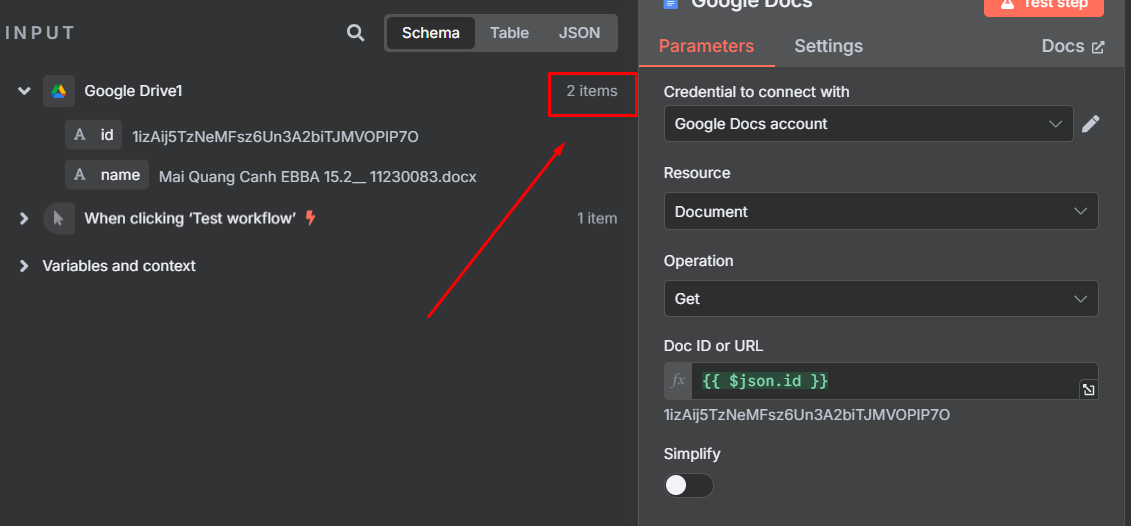1131x526 pixels.
Task: Select the id field pill
Action: pos(93,135)
